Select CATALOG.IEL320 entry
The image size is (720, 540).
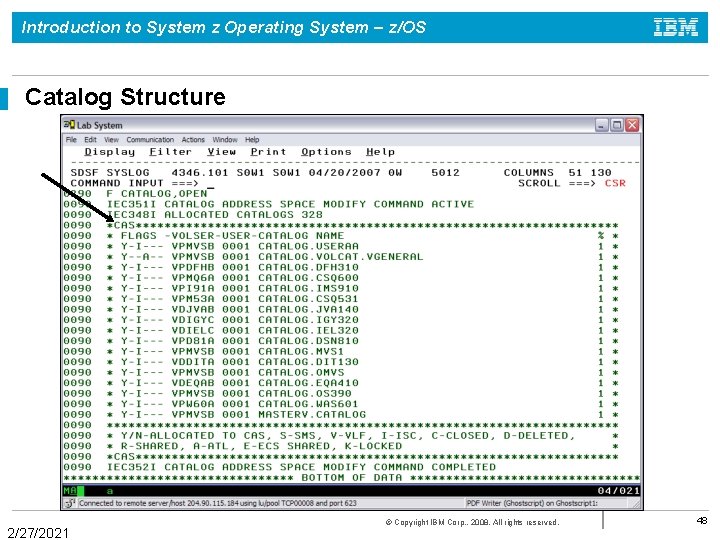click(x=308, y=331)
